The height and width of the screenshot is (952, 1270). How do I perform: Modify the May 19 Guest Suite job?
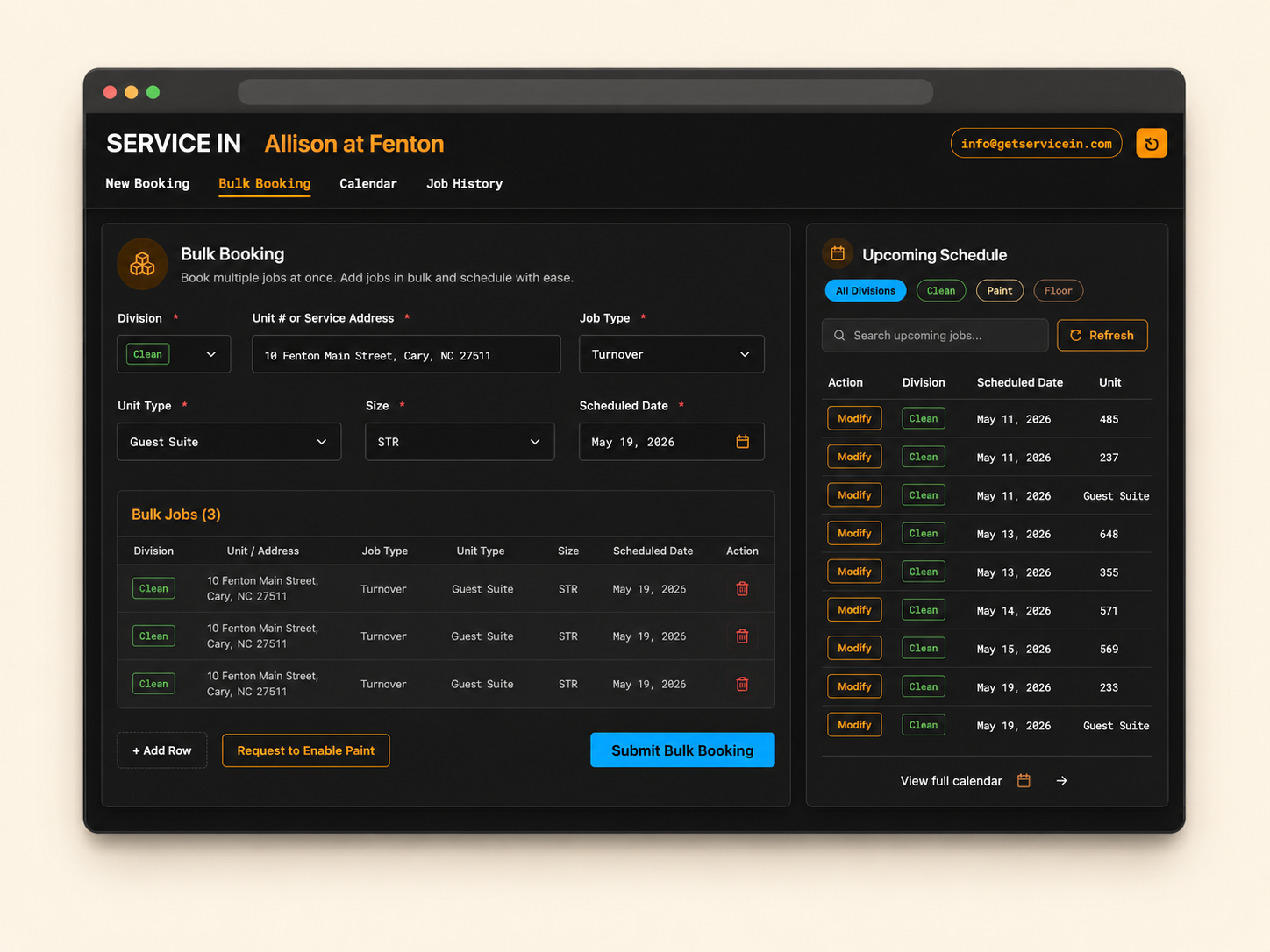click(x=854, y=725)
